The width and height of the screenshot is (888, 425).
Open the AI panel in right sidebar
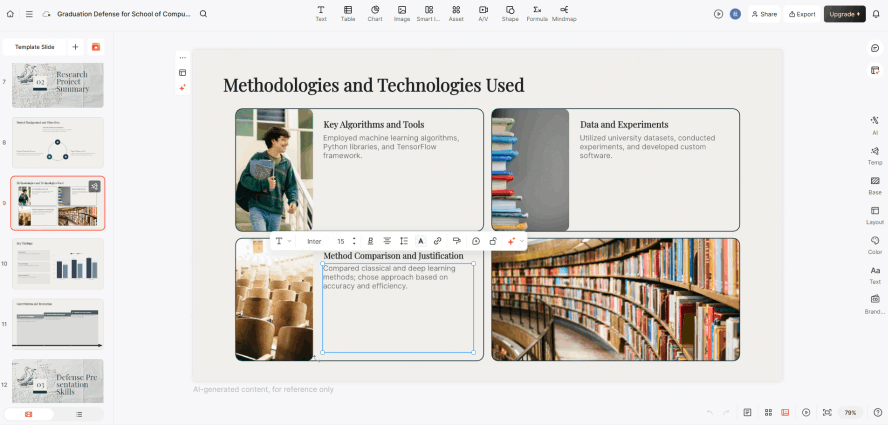click(x=875, y=123)
